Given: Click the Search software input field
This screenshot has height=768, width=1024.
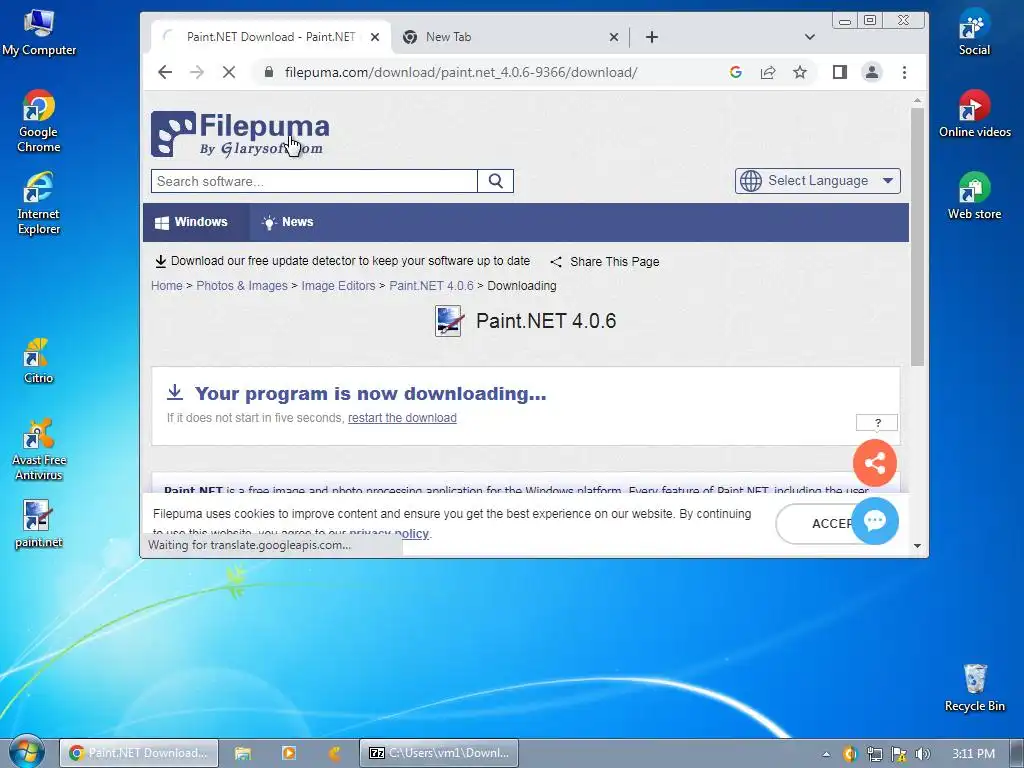Looking at the screenshot, I should (314, 182).
